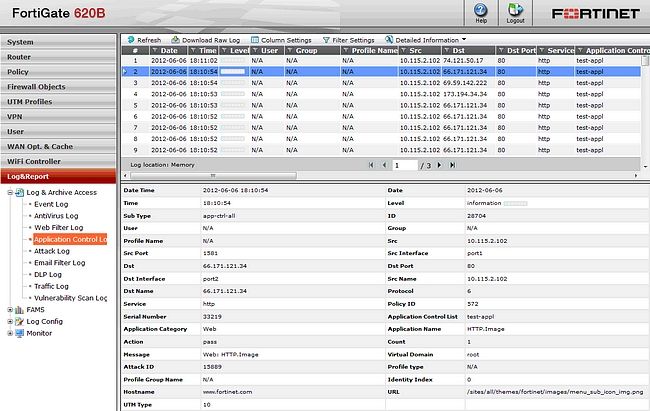The width and height of the screenshot is (650, 411).
Task: Filter icon on the Dst column
Action: tap(446, 51)
